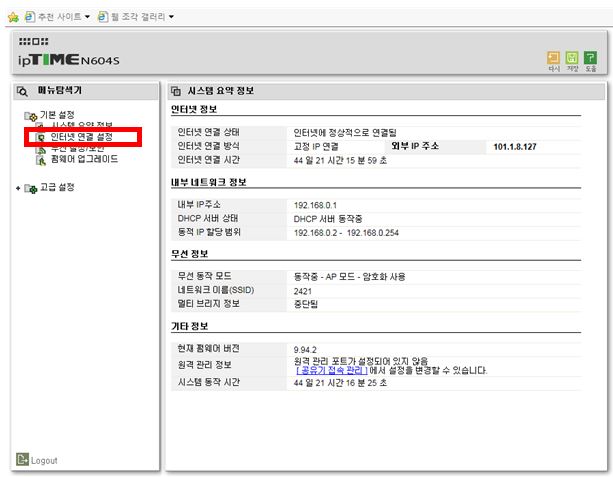Click the refresh (다시) icon in header
The width and height of the screenshot is (613, 477).
pos(553,59)
